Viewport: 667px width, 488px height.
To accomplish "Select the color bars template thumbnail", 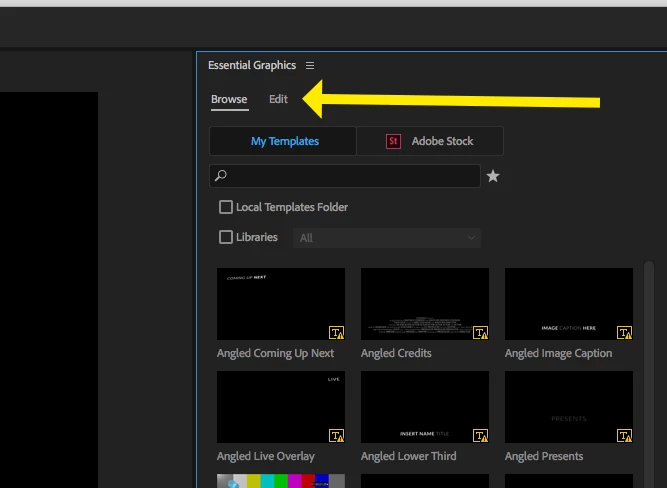I will [281, 481].
